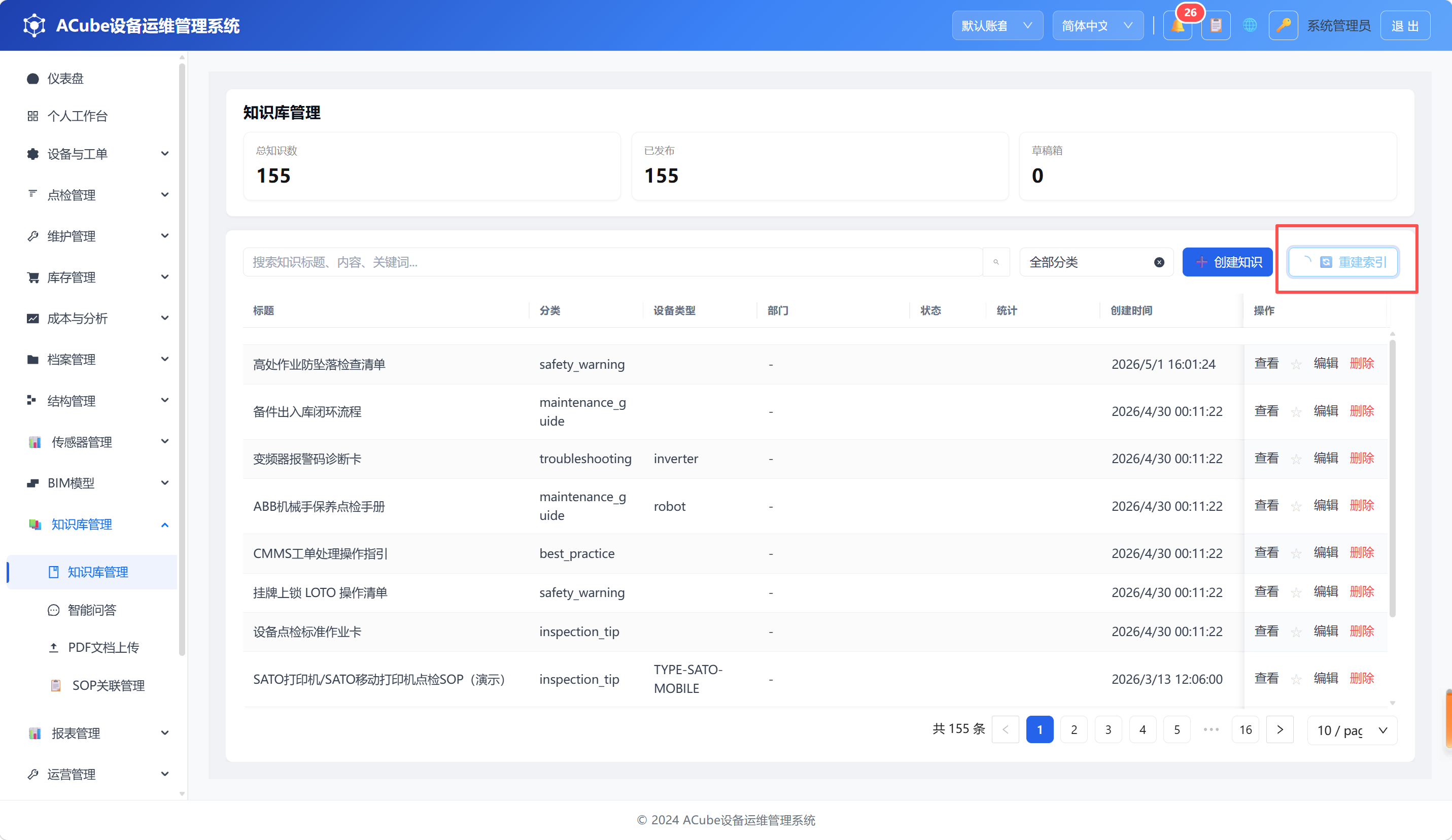Star the 挂牌上锁 LOTO 操作清单 row
The width and height of the screenshot is (1452, 840).
(x=1296, y=592)
